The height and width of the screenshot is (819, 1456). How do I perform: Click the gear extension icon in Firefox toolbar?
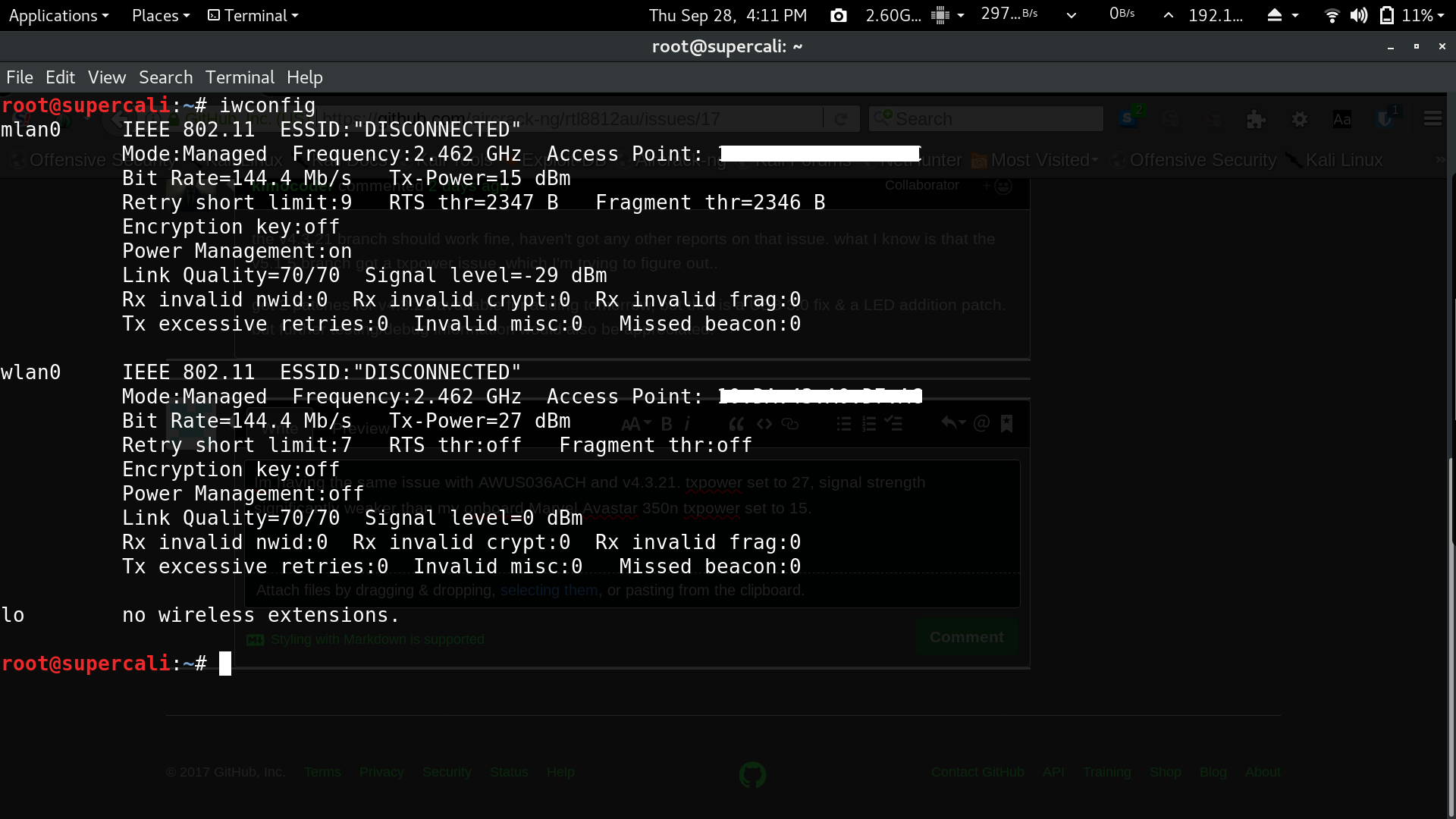pos(1300,119)
